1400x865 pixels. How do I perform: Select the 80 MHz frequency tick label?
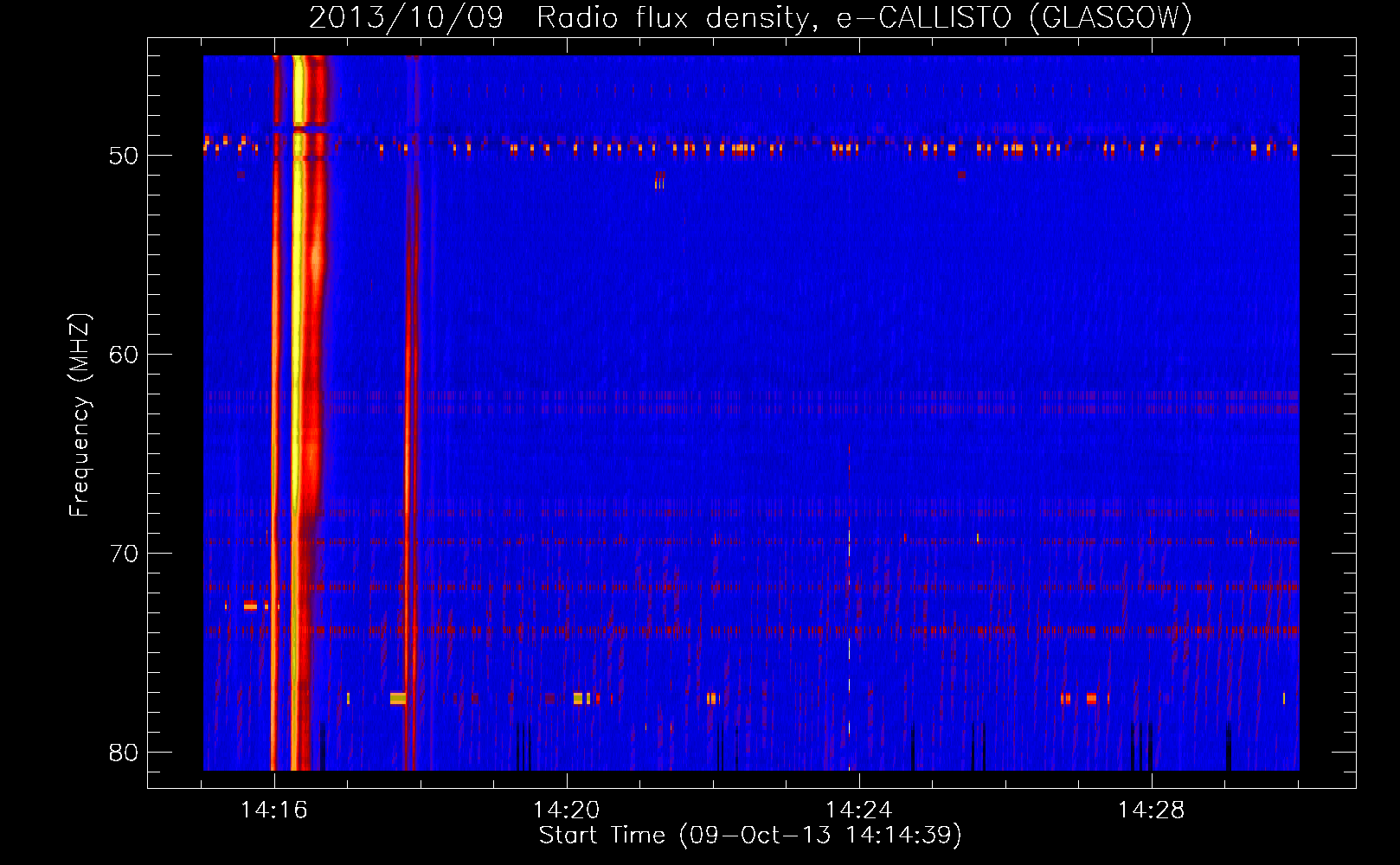click(124, 753)
